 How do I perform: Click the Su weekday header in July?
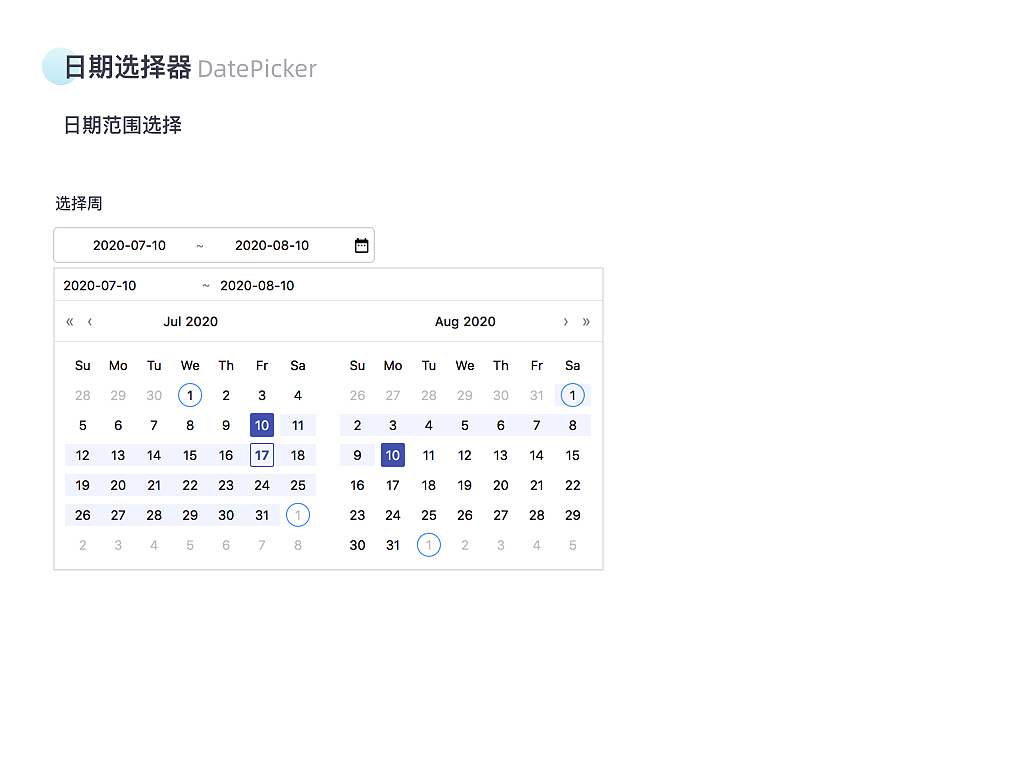click(82, 365)
